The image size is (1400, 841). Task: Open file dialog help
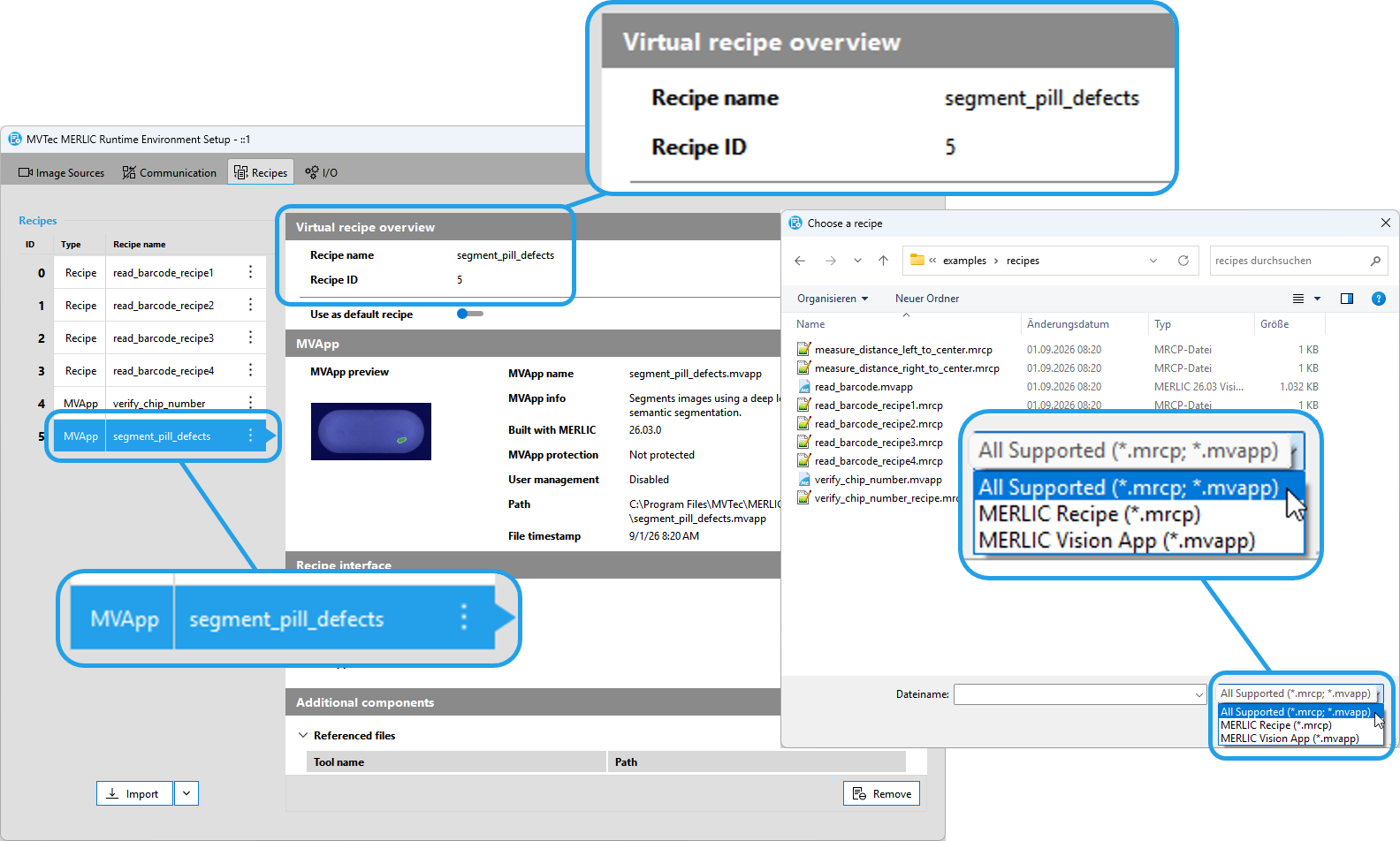(1378, 299)
